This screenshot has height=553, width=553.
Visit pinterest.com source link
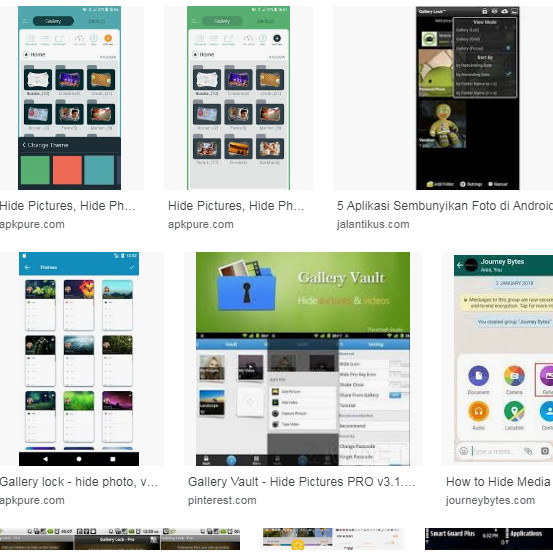point(222,500)
